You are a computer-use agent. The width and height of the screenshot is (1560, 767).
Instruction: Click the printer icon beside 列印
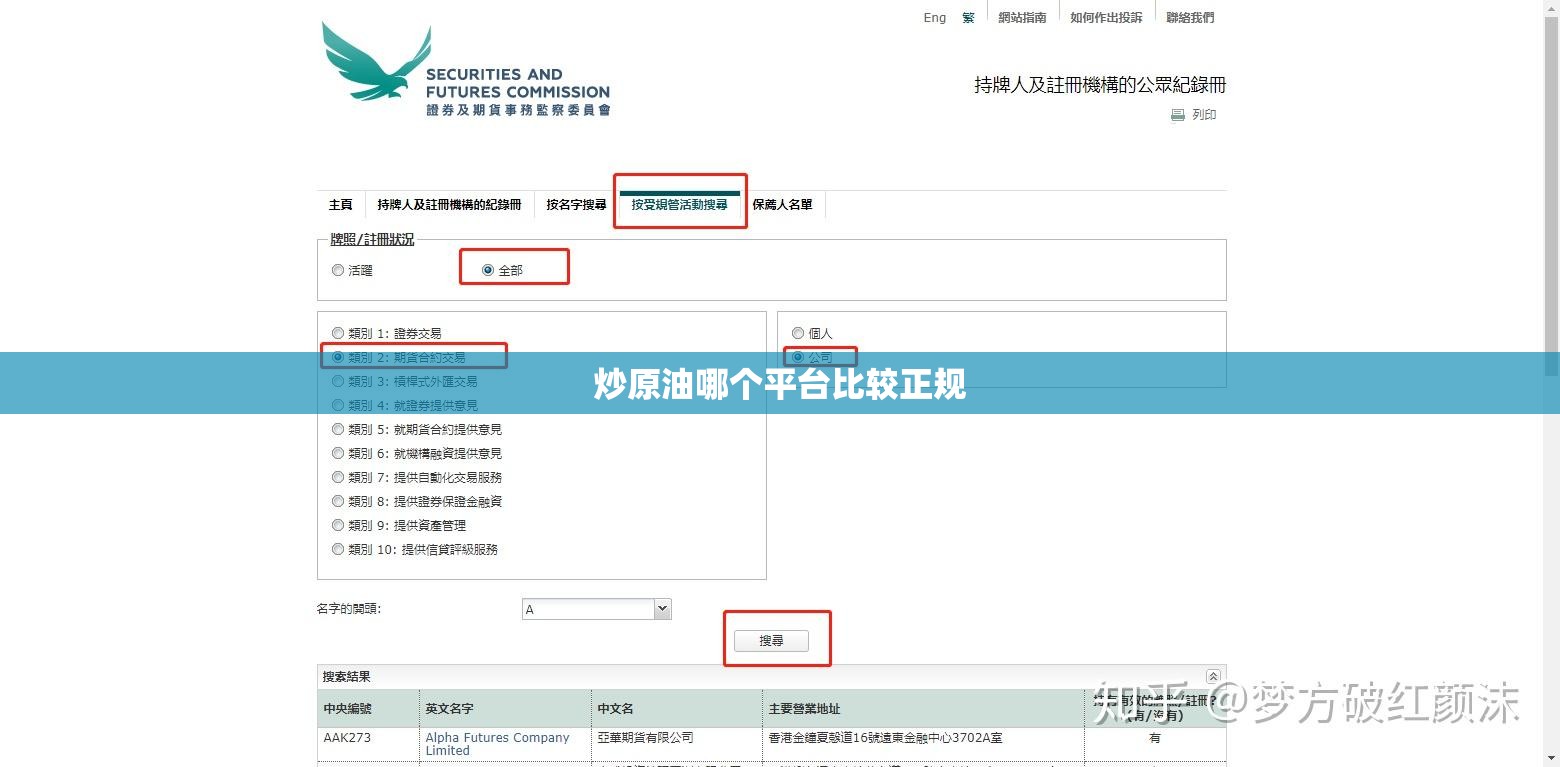click(x=1178, y=115)
